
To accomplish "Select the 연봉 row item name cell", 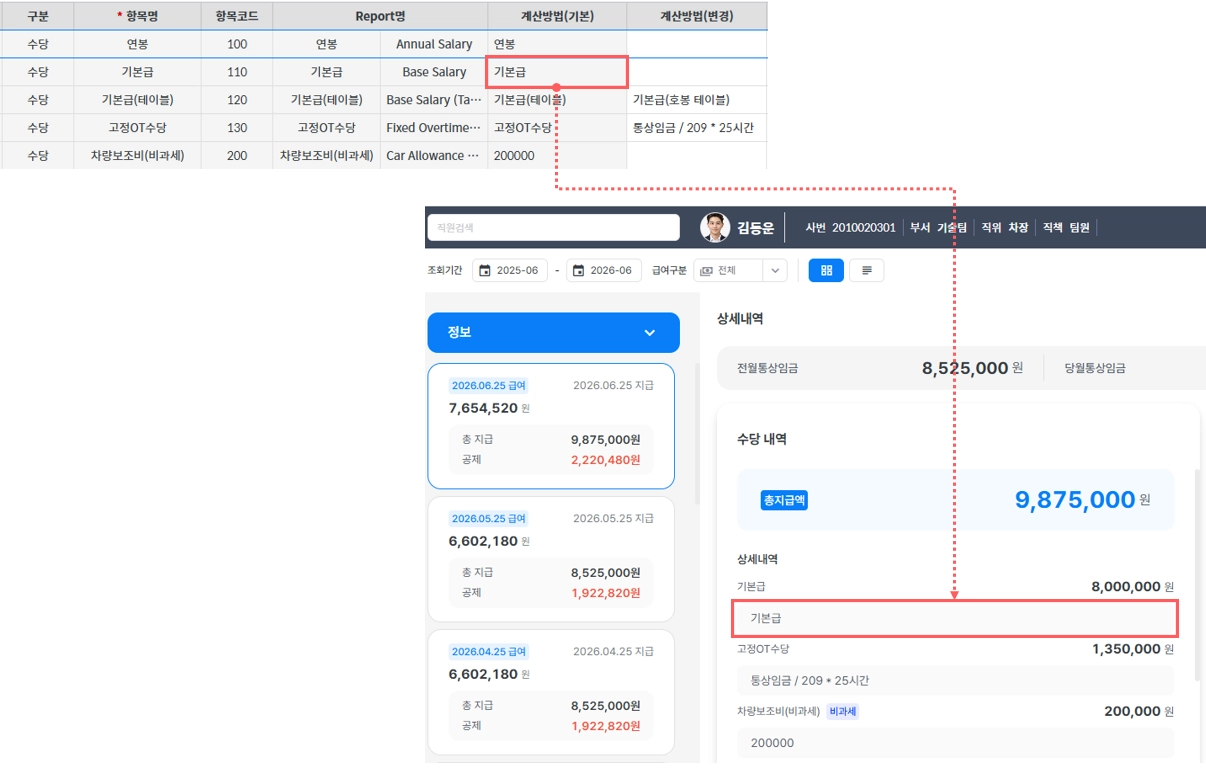I will 137,44.
